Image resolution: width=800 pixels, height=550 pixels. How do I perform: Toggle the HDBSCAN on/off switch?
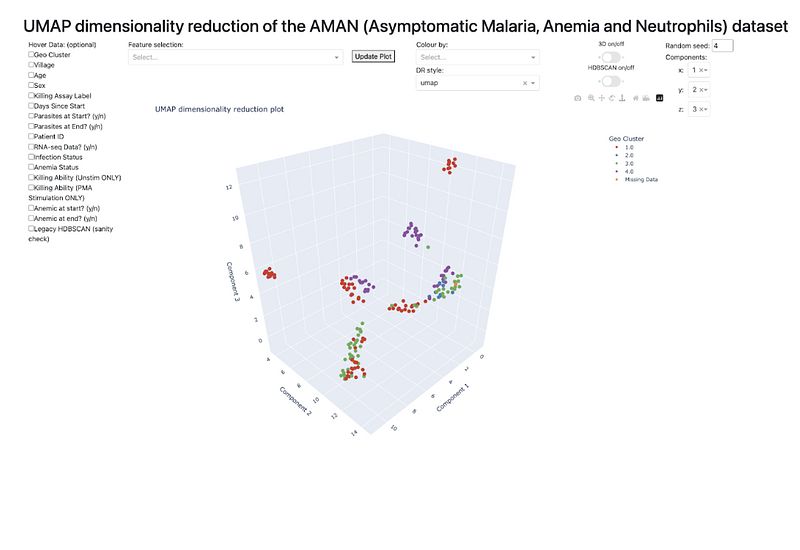(x=610, y=81)
